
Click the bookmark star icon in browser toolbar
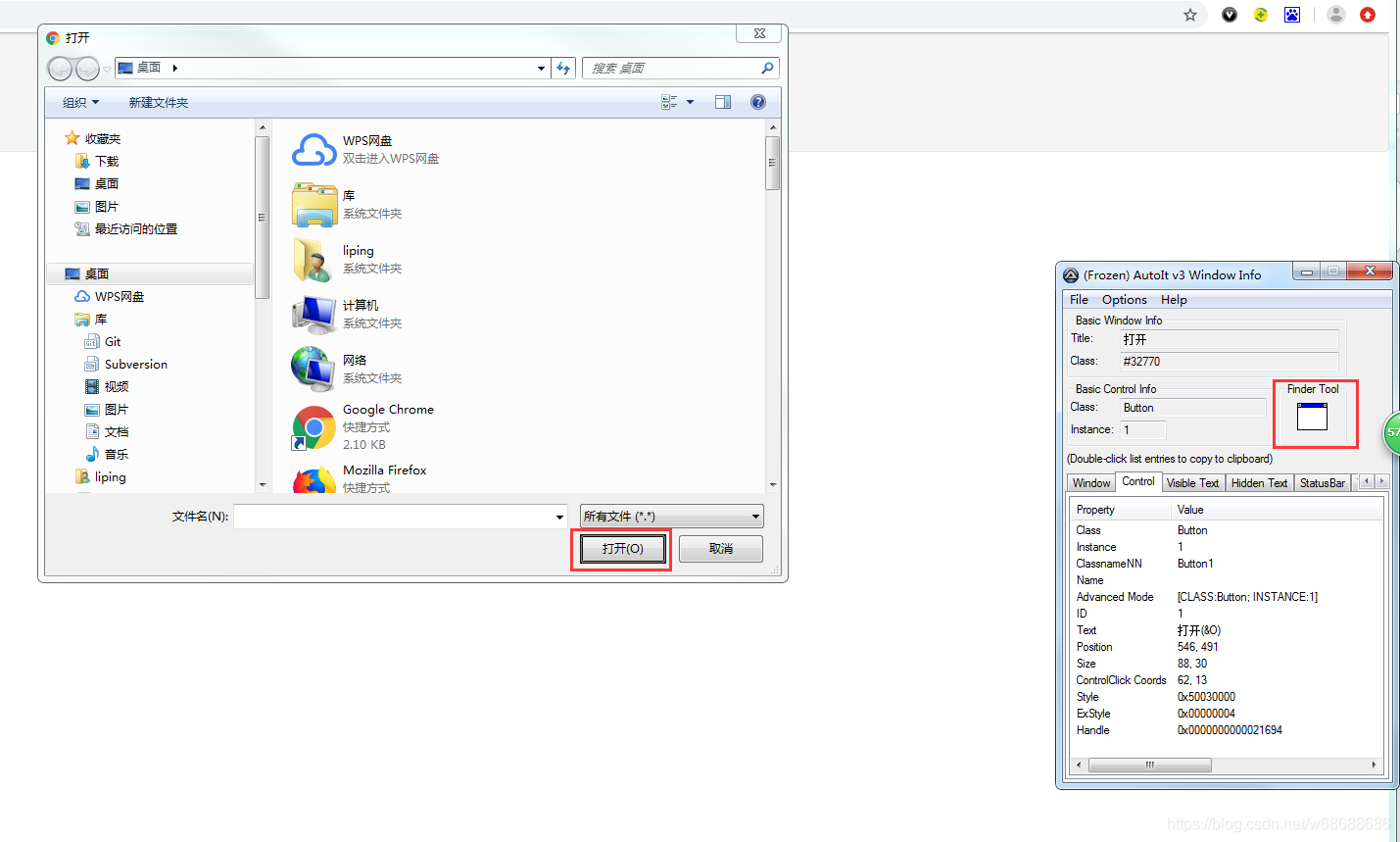tap(1189, 15)
